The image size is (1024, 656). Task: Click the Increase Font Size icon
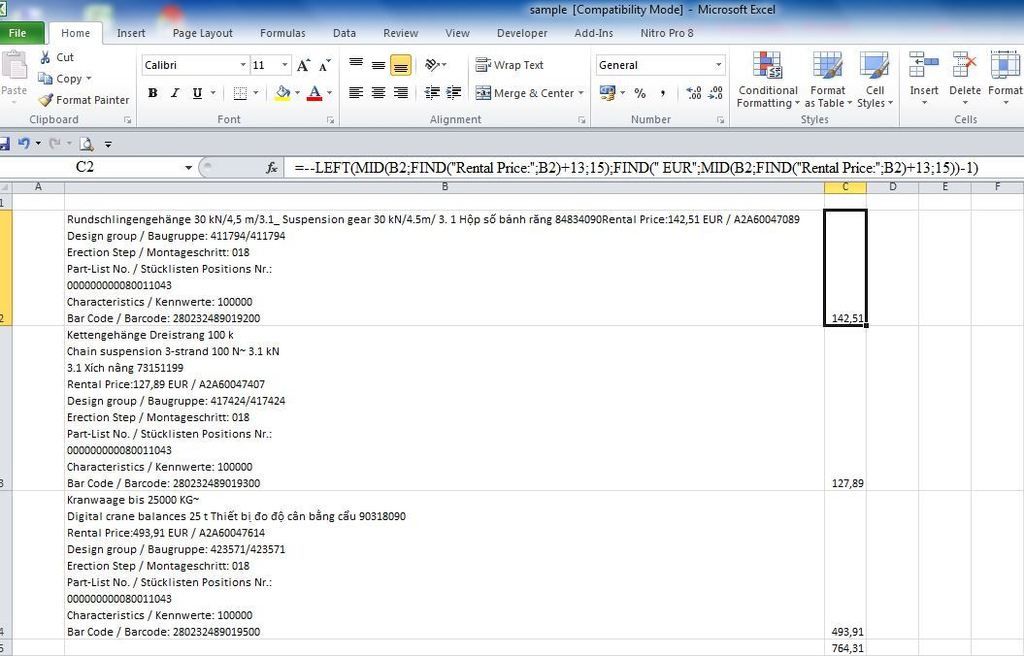[x=304, y=65]
